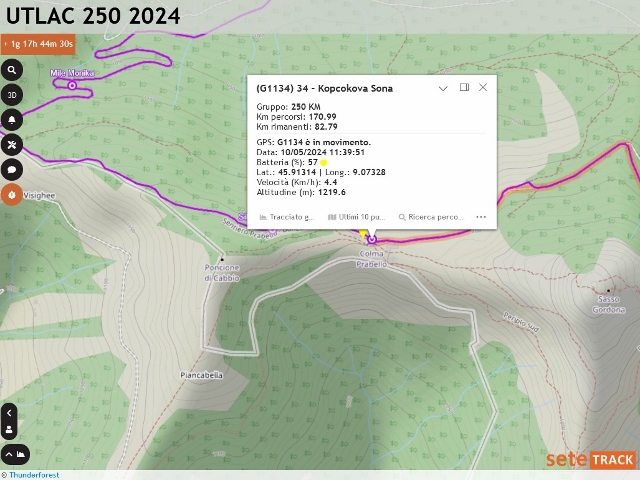Click the Km percorsi 170.99 value

coord(322,117)
